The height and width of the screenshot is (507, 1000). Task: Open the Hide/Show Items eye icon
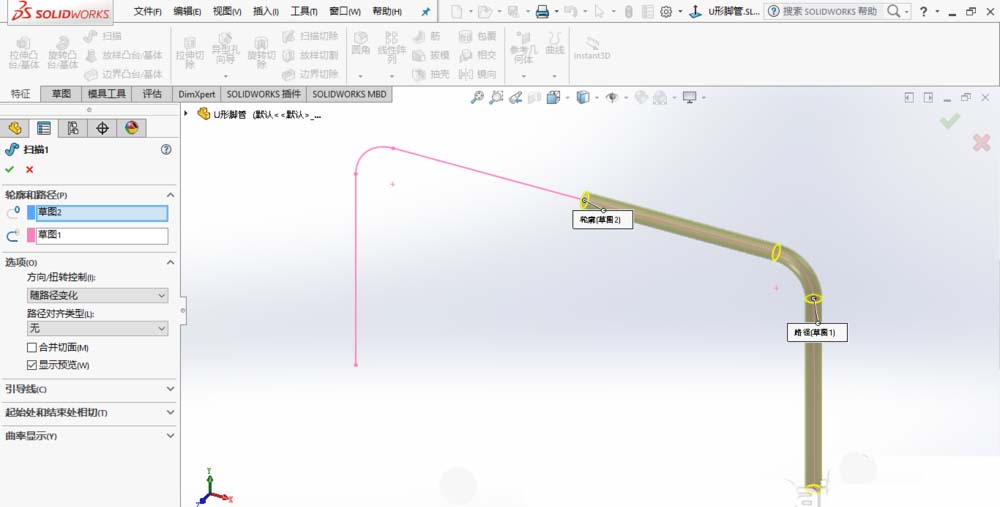[x=612, y=98]
